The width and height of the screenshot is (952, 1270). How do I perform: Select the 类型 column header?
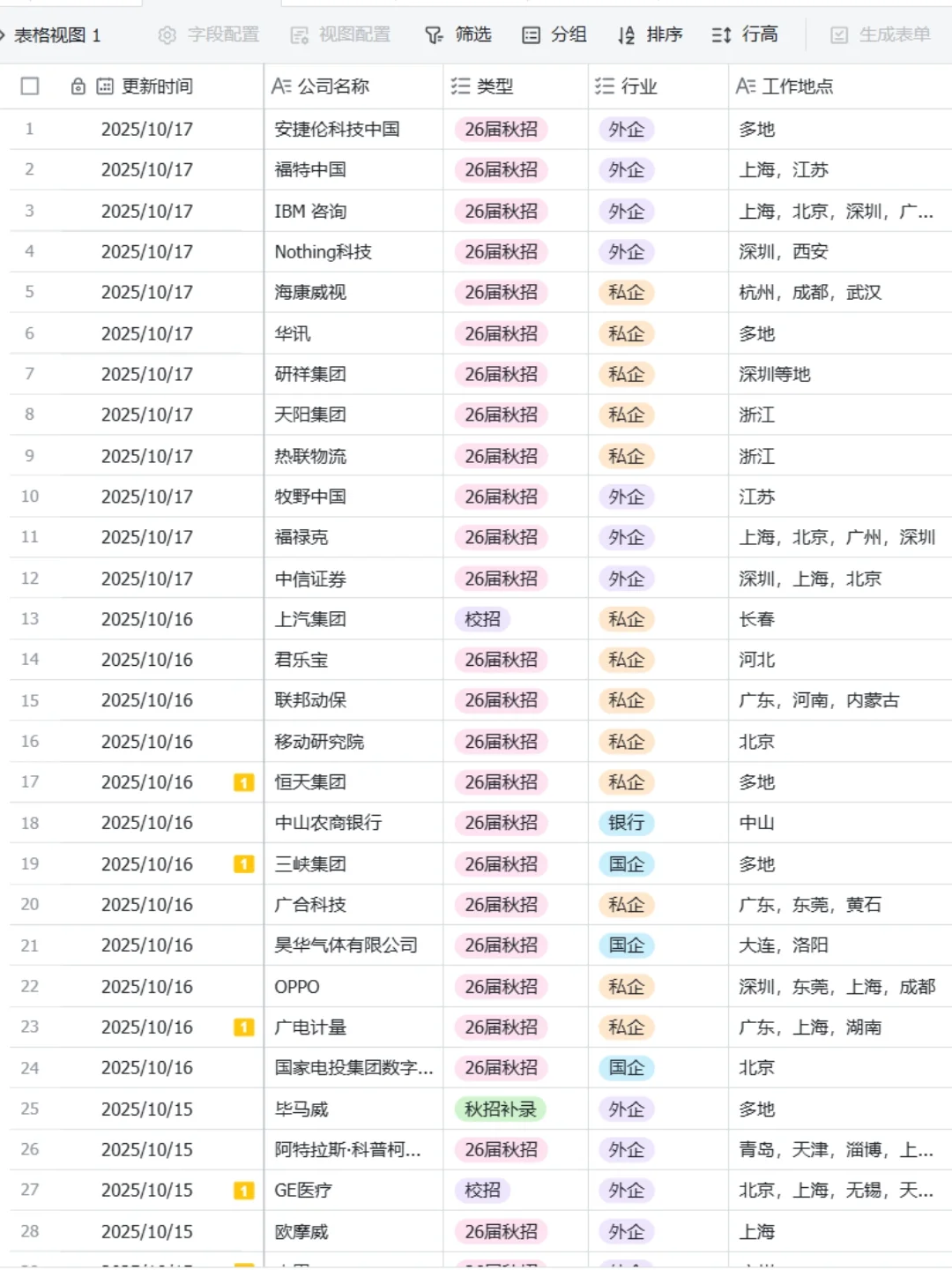click(x=516, y=86)
